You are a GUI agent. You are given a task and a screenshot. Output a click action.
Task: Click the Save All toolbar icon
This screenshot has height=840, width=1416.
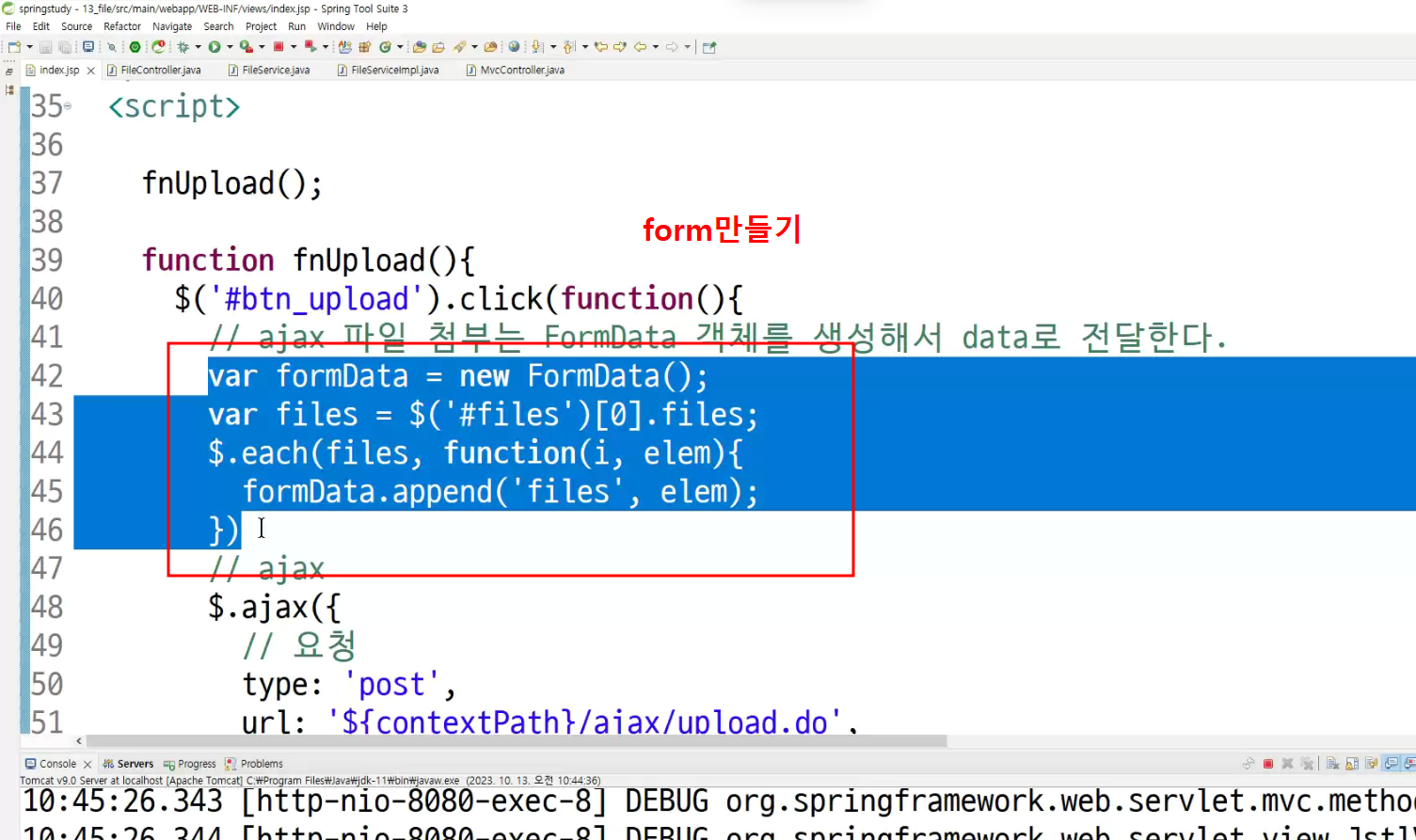64,47
